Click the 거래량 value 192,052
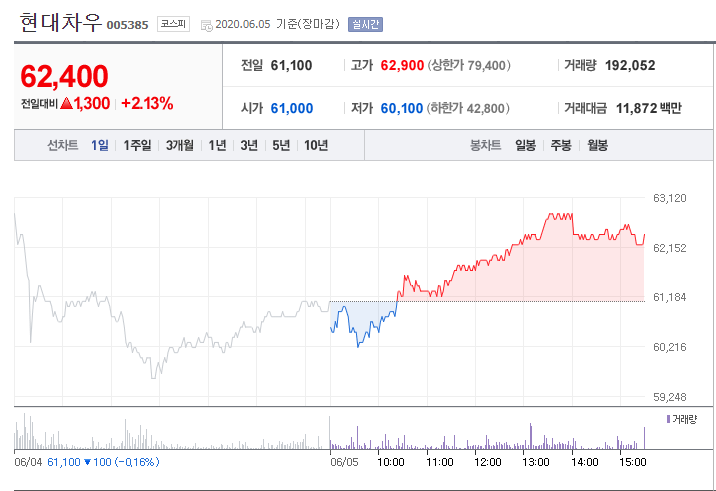The height and width of the screenshot is (491, 716). (630, 65)
